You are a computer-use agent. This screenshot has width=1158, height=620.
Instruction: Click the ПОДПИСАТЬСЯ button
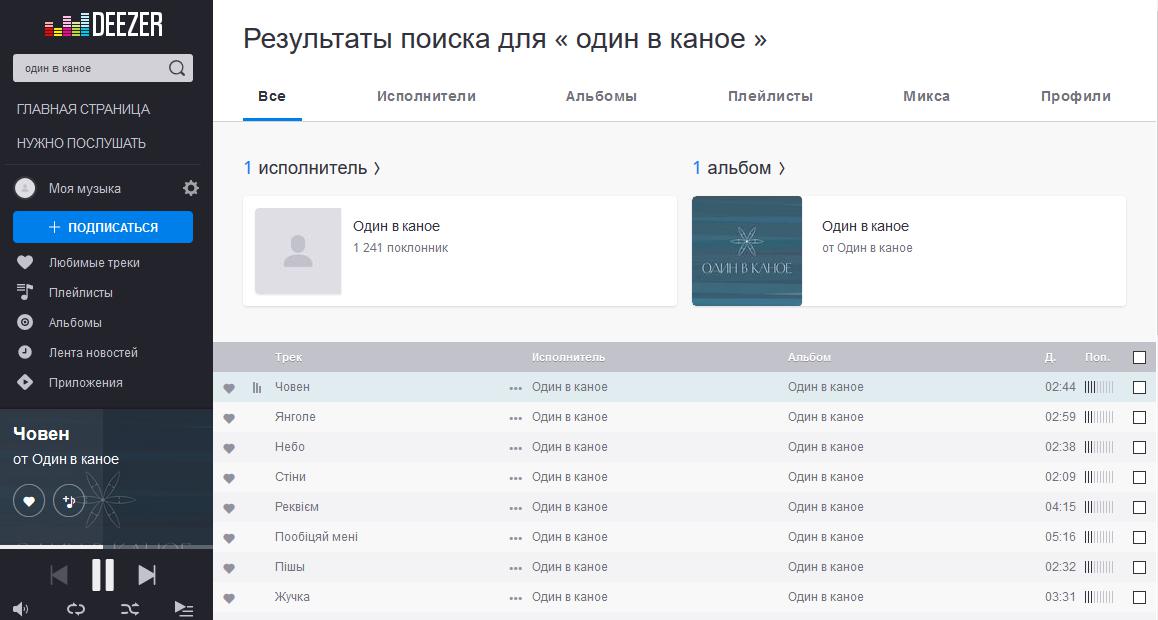pos(103,227)
